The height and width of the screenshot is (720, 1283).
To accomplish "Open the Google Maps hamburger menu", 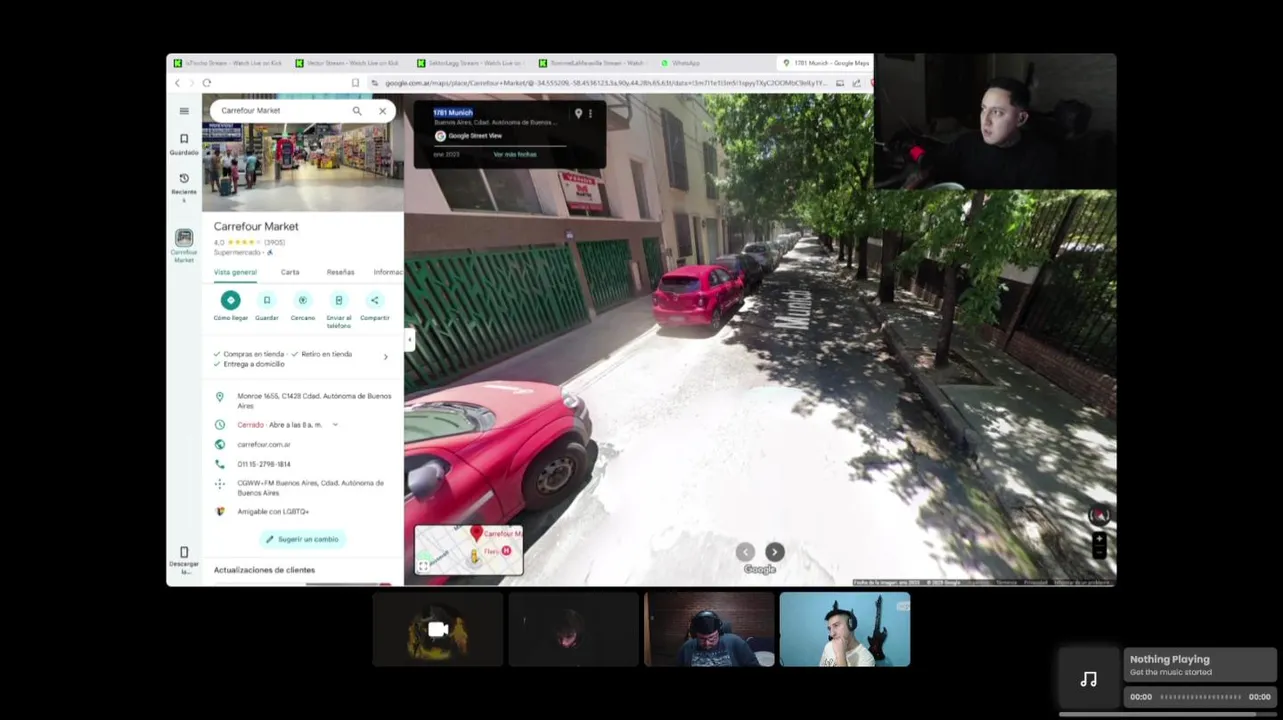I will [184, 111].
